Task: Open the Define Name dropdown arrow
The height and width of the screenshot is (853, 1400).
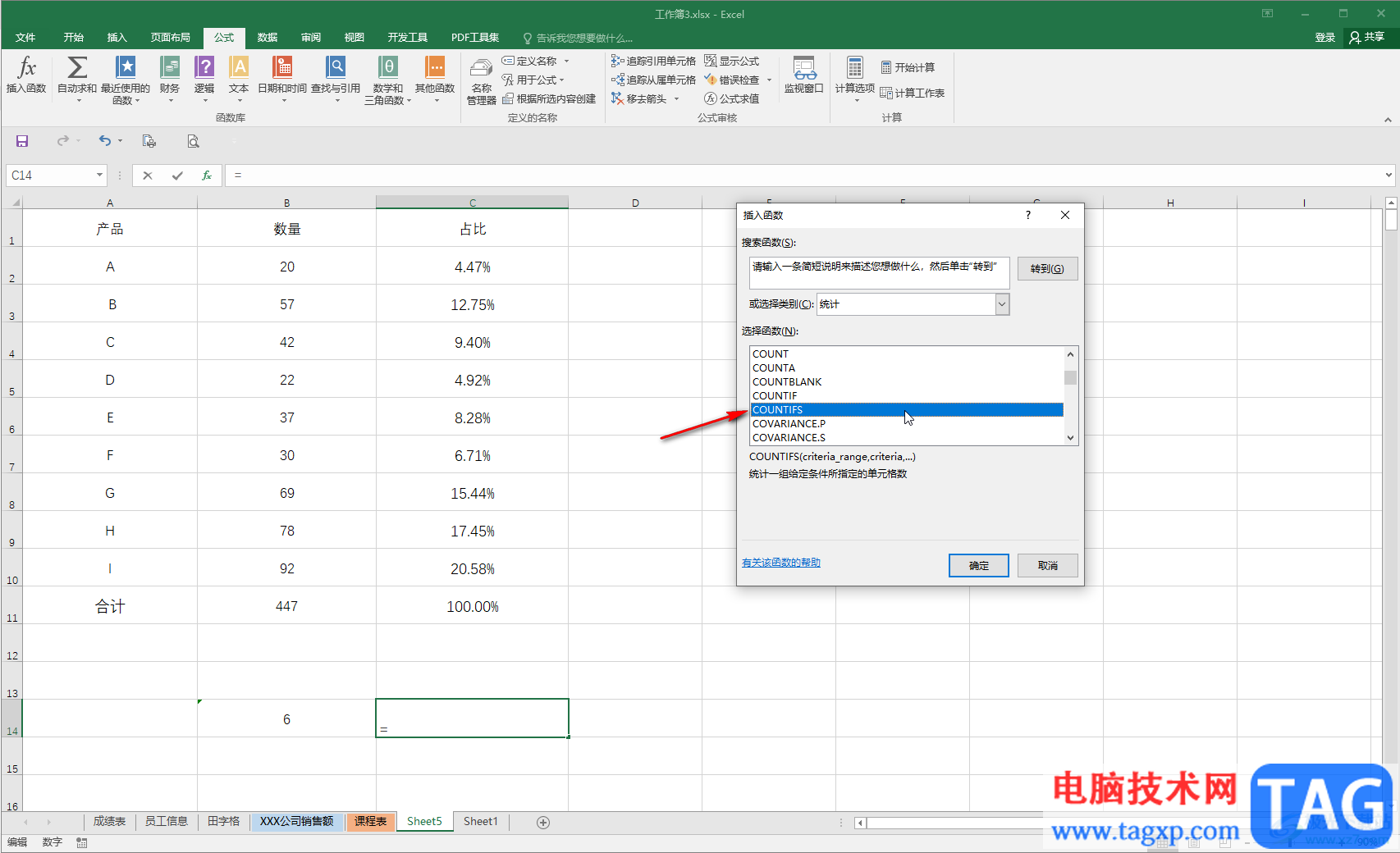Action: (566, 62)
